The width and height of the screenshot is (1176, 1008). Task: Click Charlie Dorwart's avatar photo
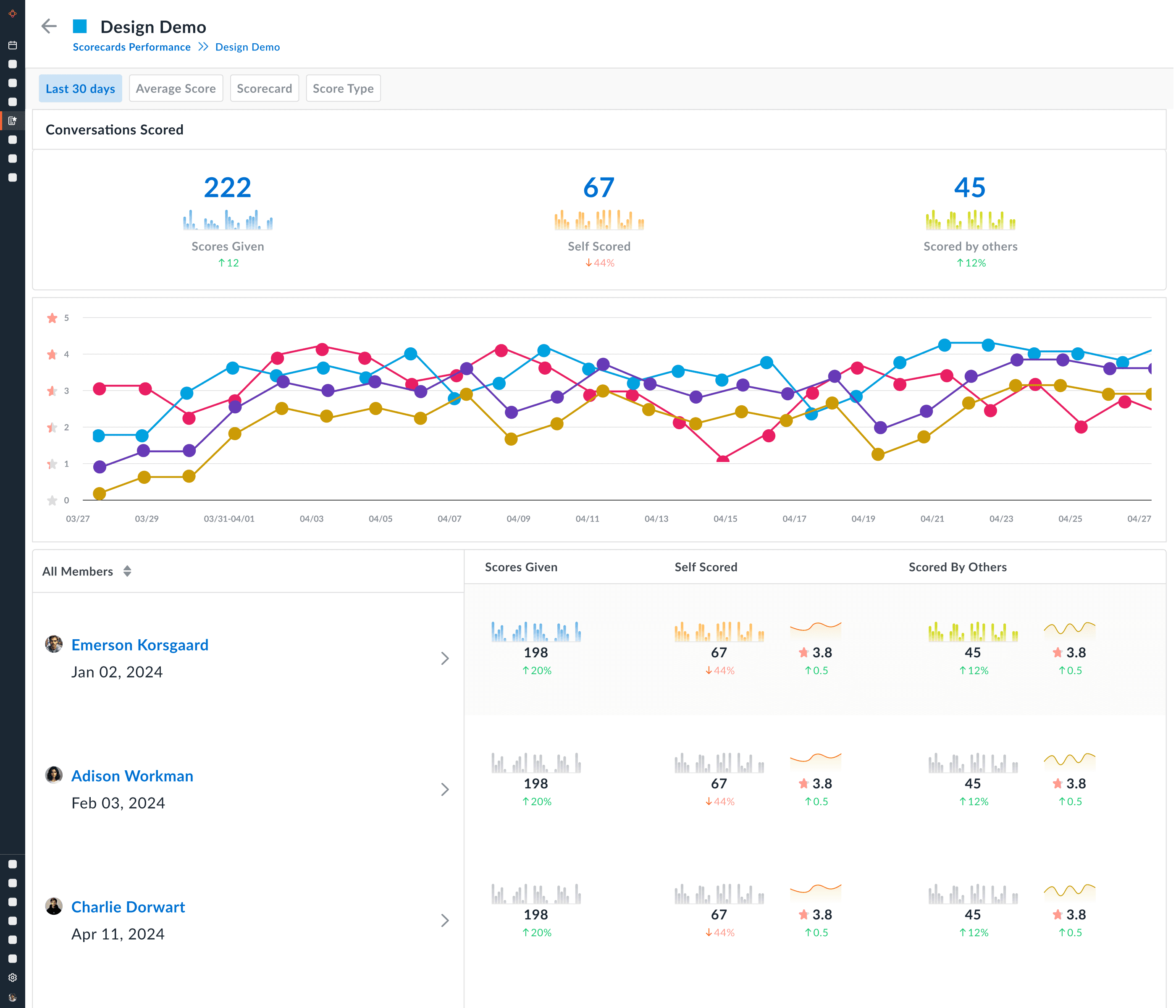coord(54,906)
